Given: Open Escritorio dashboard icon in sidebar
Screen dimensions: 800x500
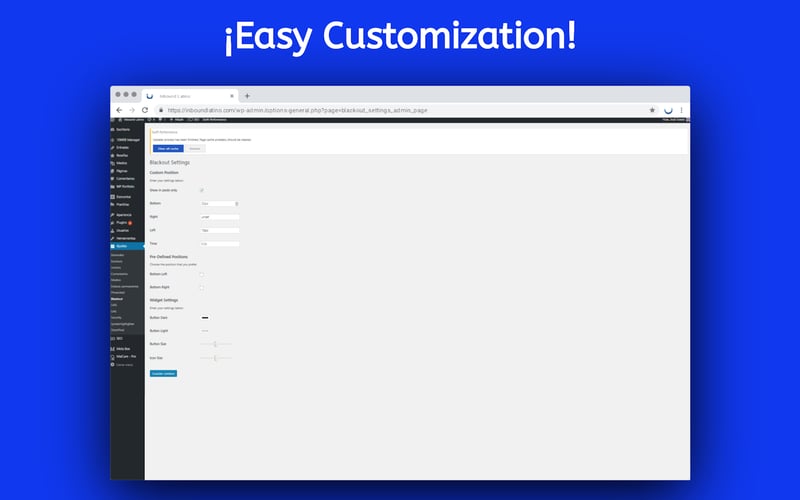Looking at the screenshot, I should (113, 130).
